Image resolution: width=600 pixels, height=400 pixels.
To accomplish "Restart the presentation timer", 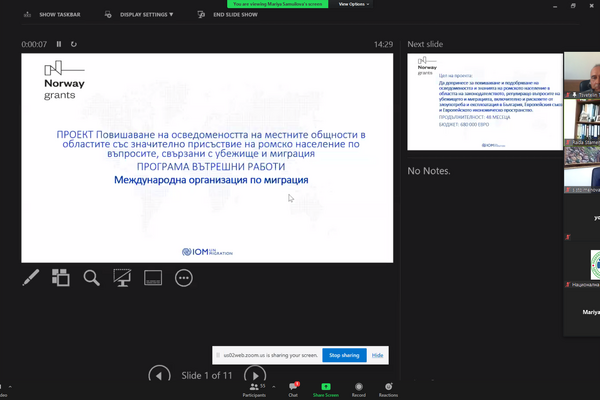I will (x=73, y=44).
